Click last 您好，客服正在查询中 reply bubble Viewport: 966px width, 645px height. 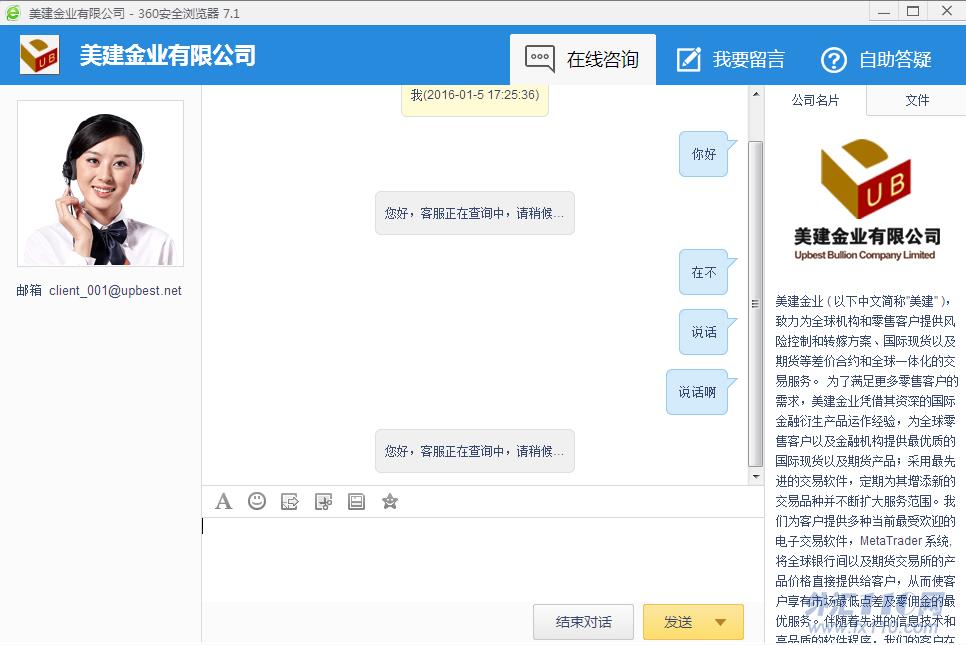(x=474, y=451)
